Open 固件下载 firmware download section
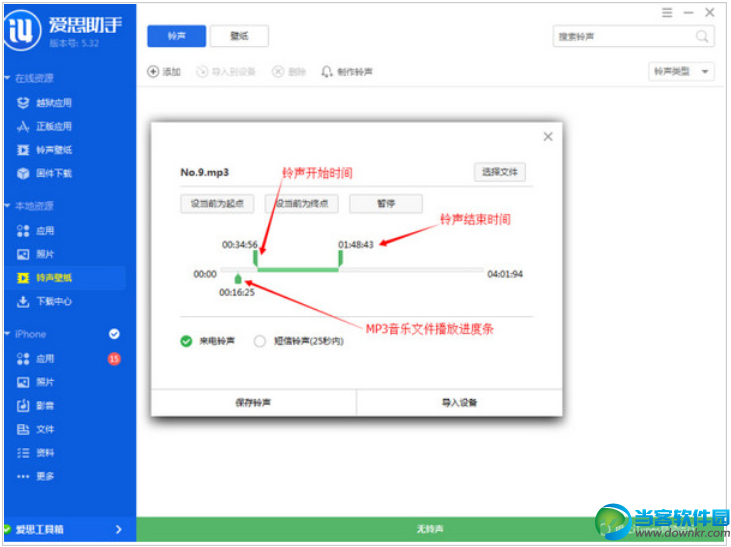This screenshot has height=547, width=731. 44,173
